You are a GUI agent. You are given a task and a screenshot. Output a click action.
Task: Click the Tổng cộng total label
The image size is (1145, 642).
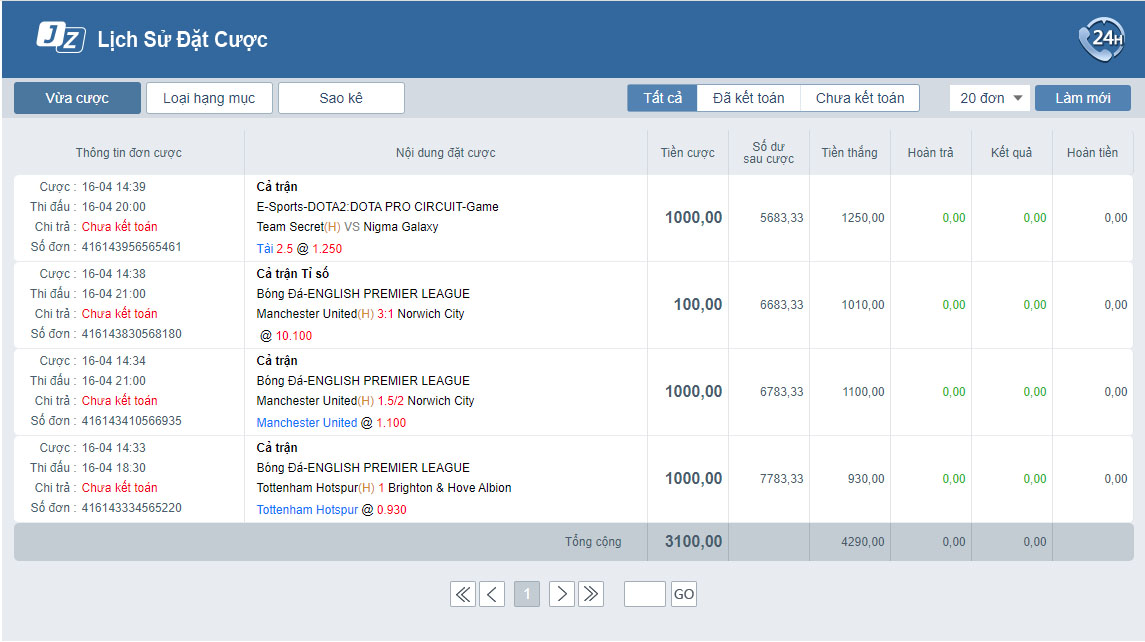(593, 542)
